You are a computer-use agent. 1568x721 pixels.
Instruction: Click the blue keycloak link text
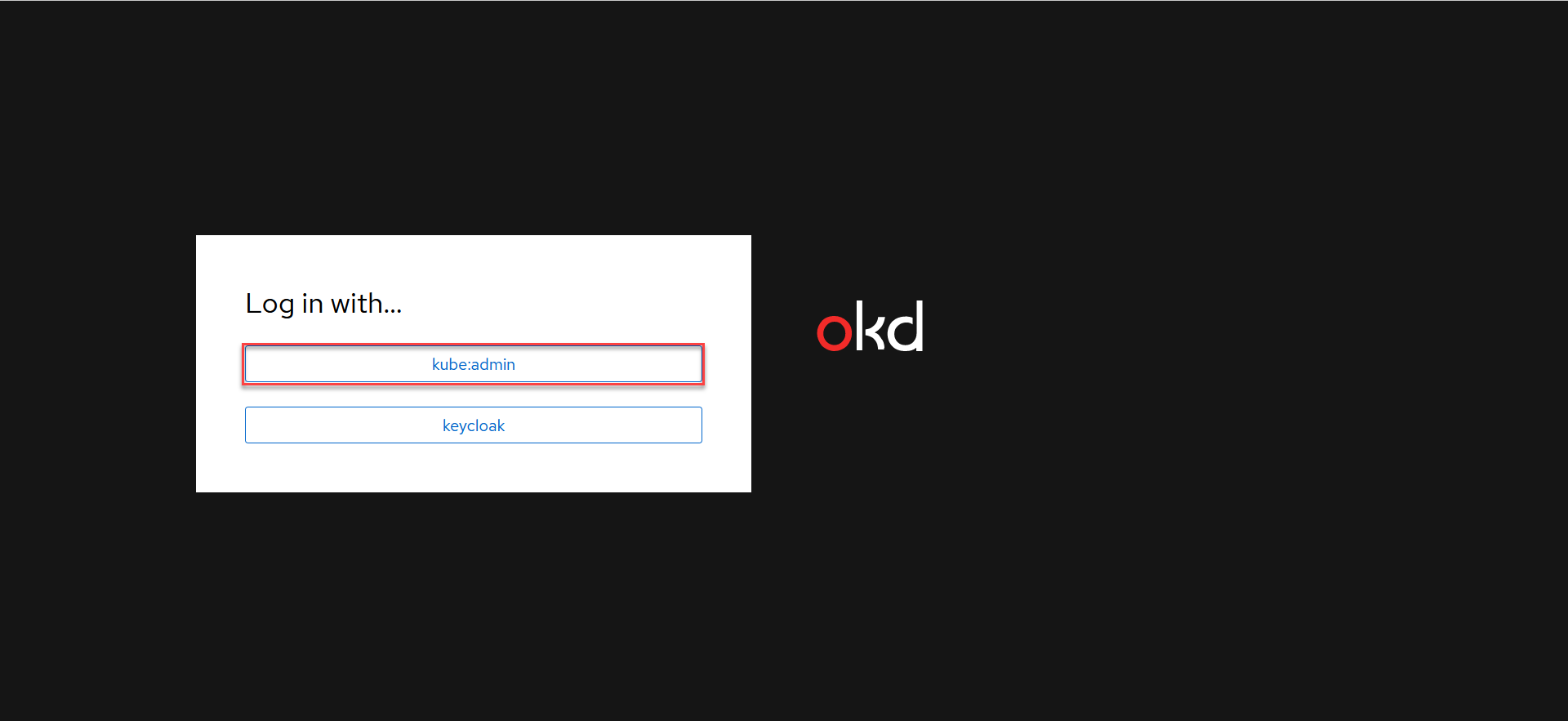pos(474,425)
